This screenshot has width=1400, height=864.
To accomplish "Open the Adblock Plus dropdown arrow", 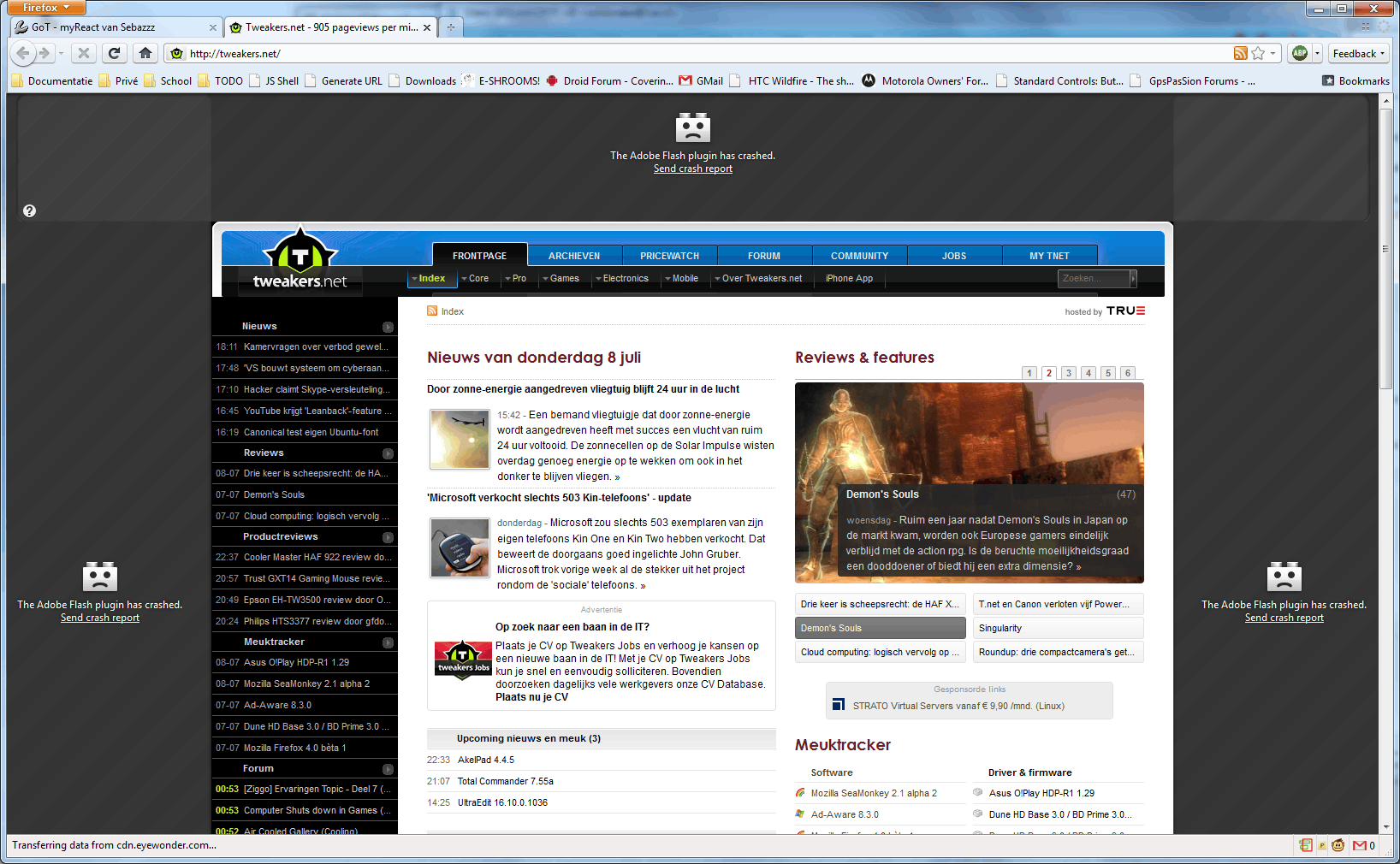I will pyautogui.click(x=1317, y=53).
